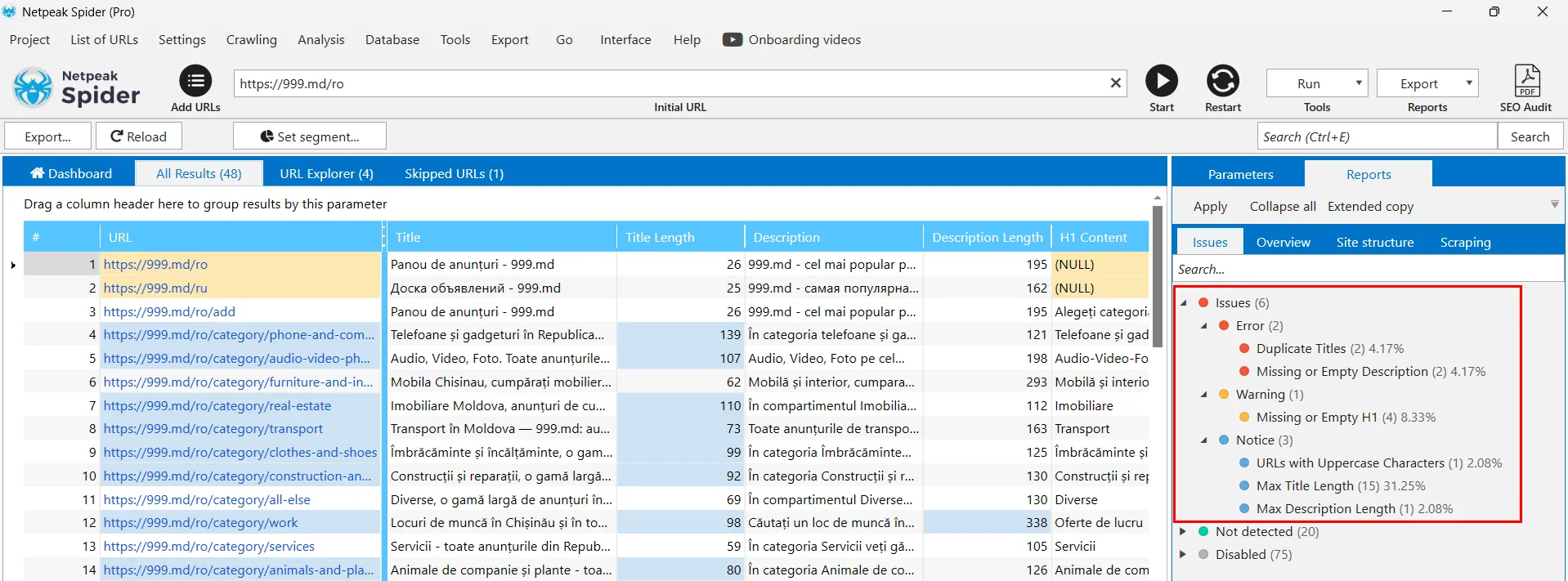The image size is (1568, 581).
Task: Click the green Not detected status dot
Action: click(1203, 531)
